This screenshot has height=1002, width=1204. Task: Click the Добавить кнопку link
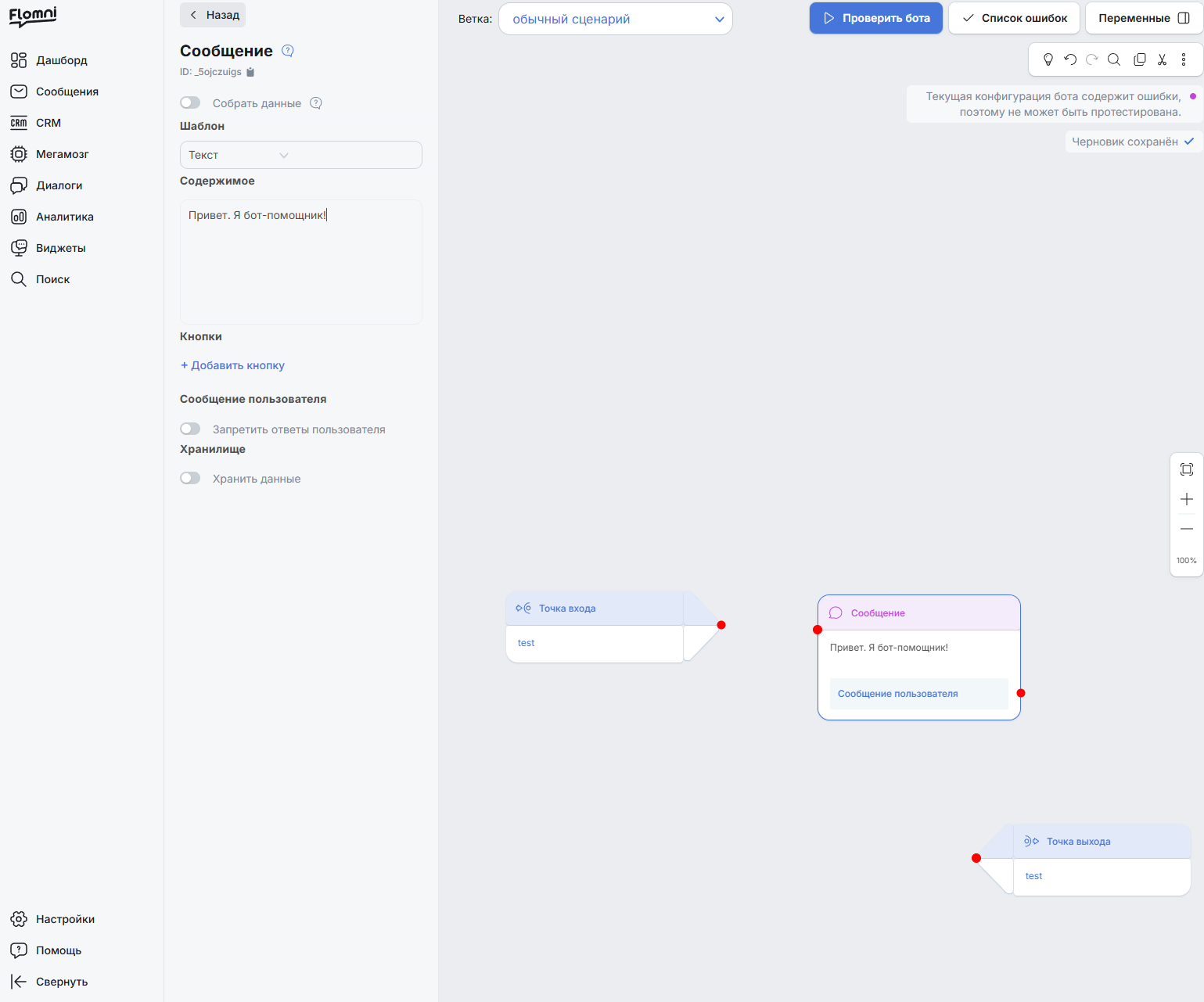coord(232,365)
